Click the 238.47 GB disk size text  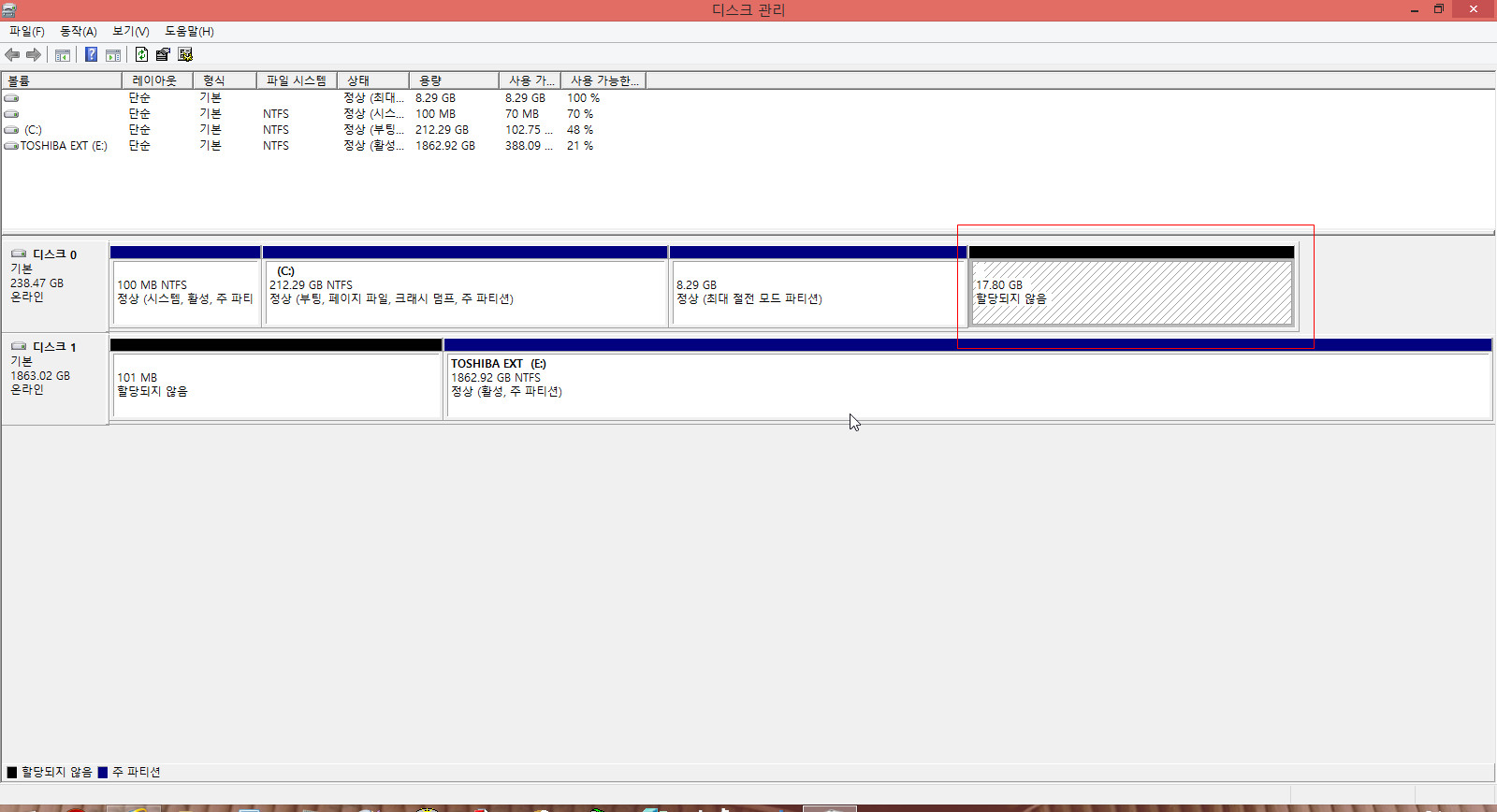[x=37, y=283]
